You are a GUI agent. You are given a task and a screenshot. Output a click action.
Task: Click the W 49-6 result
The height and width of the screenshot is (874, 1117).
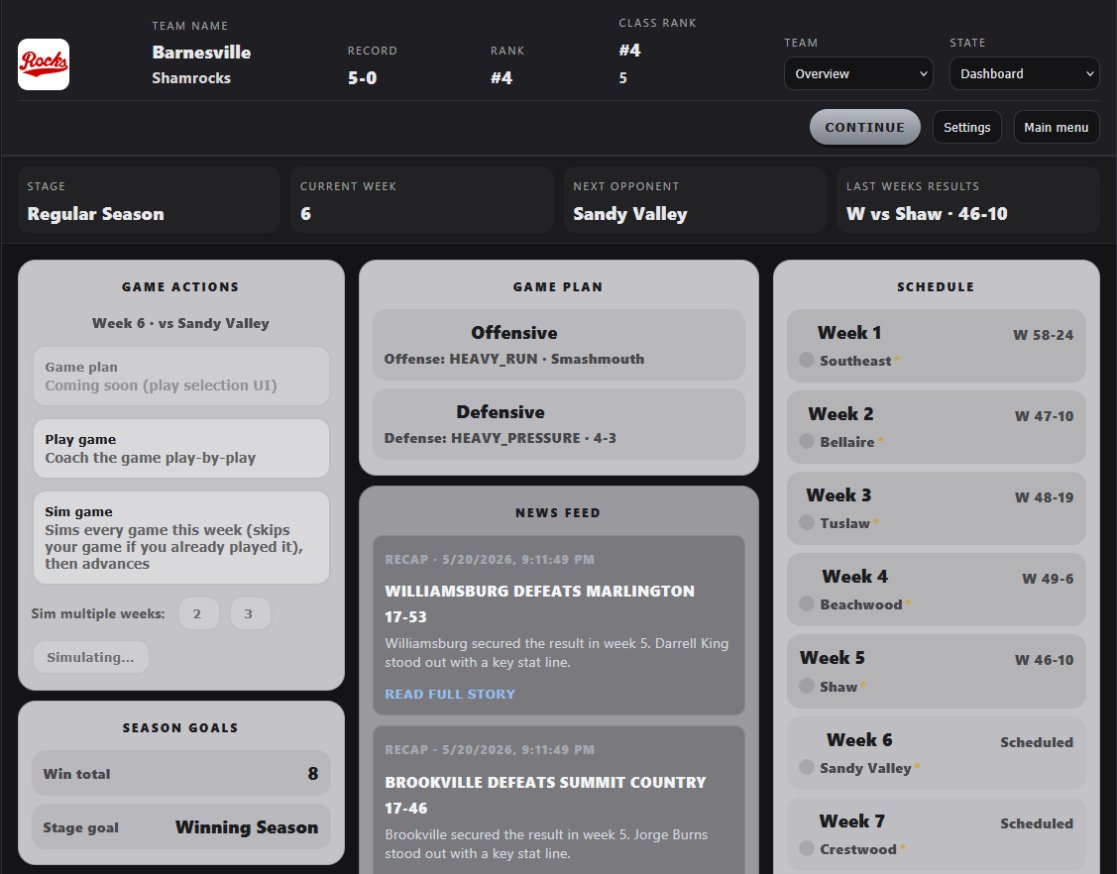click(x=1047, y=578)
